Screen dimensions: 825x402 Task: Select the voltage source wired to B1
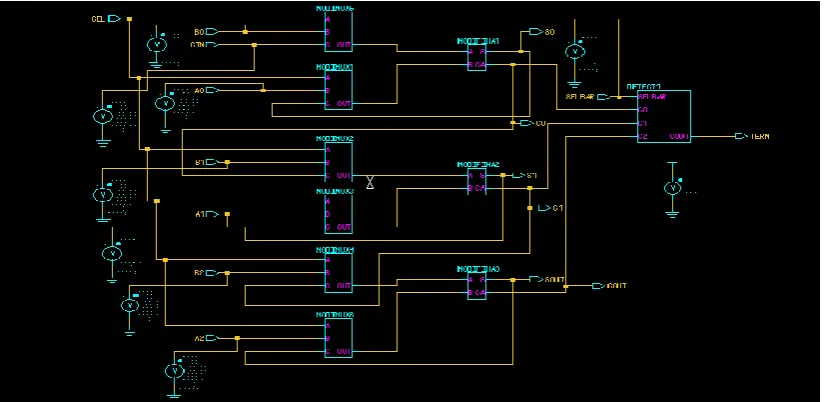(103, 195)
